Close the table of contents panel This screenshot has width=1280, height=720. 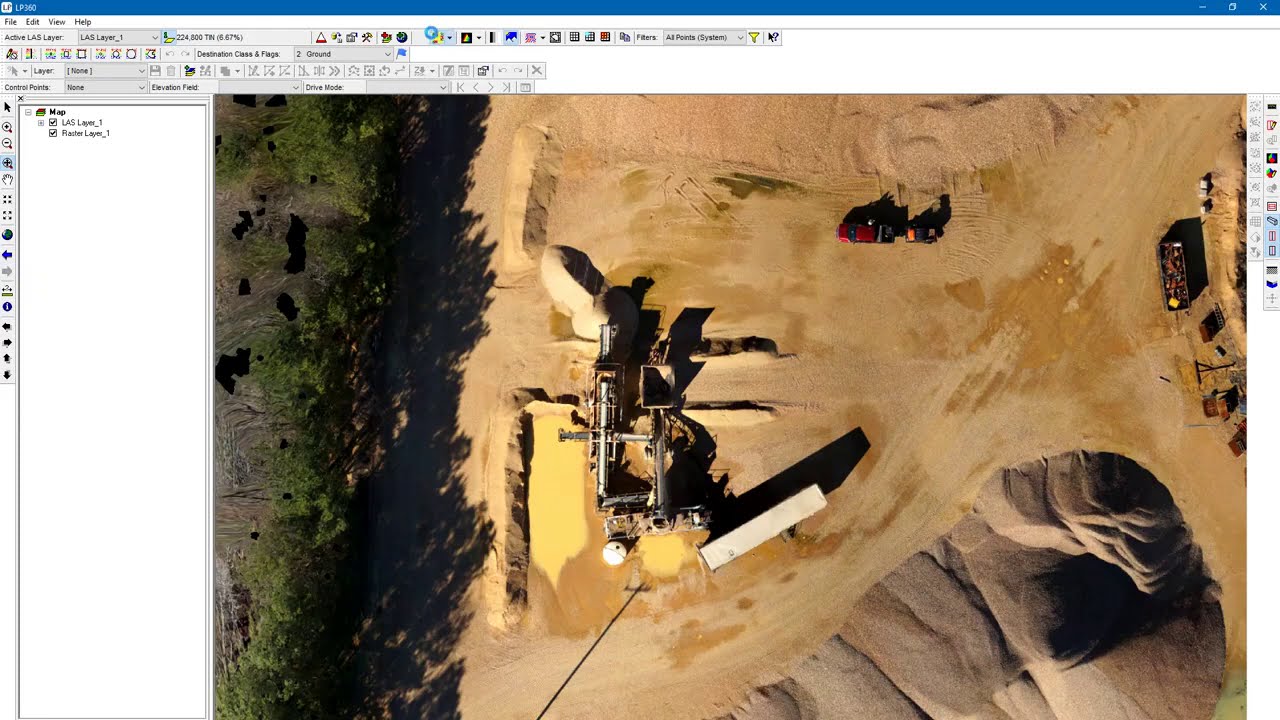point(20,99)
